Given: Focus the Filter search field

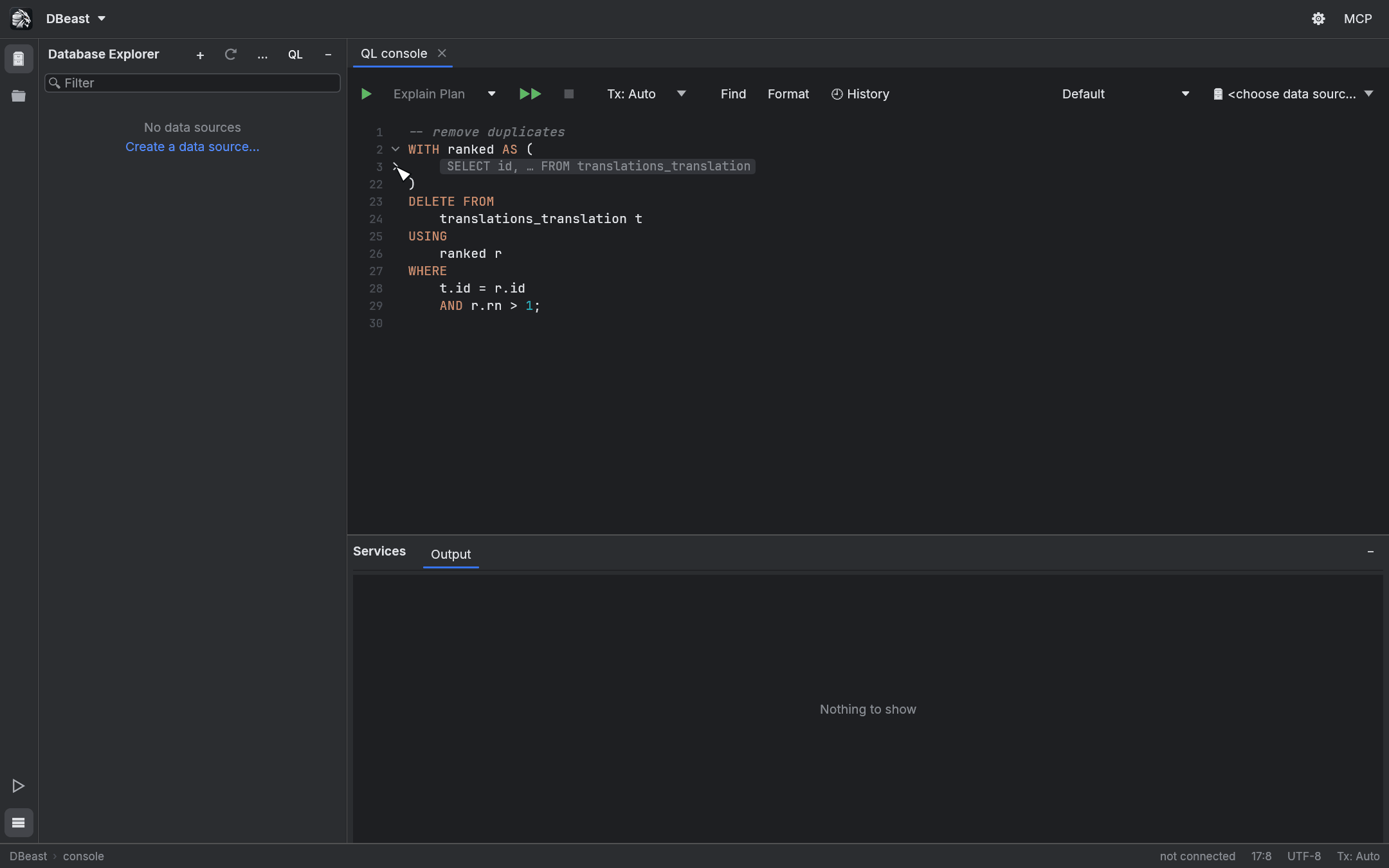Looking at the screenshot, I should [192, 83].
